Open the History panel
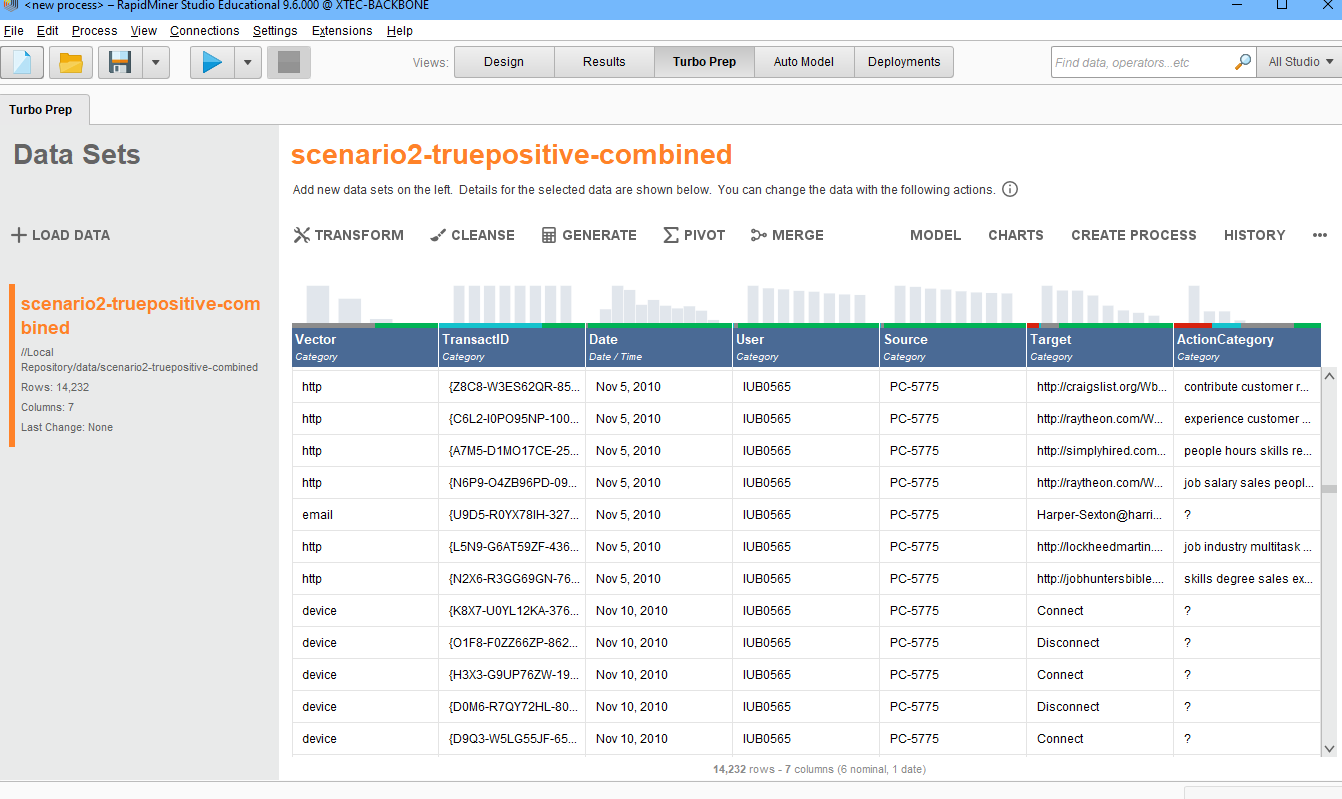 click(x=1254, y=235)
